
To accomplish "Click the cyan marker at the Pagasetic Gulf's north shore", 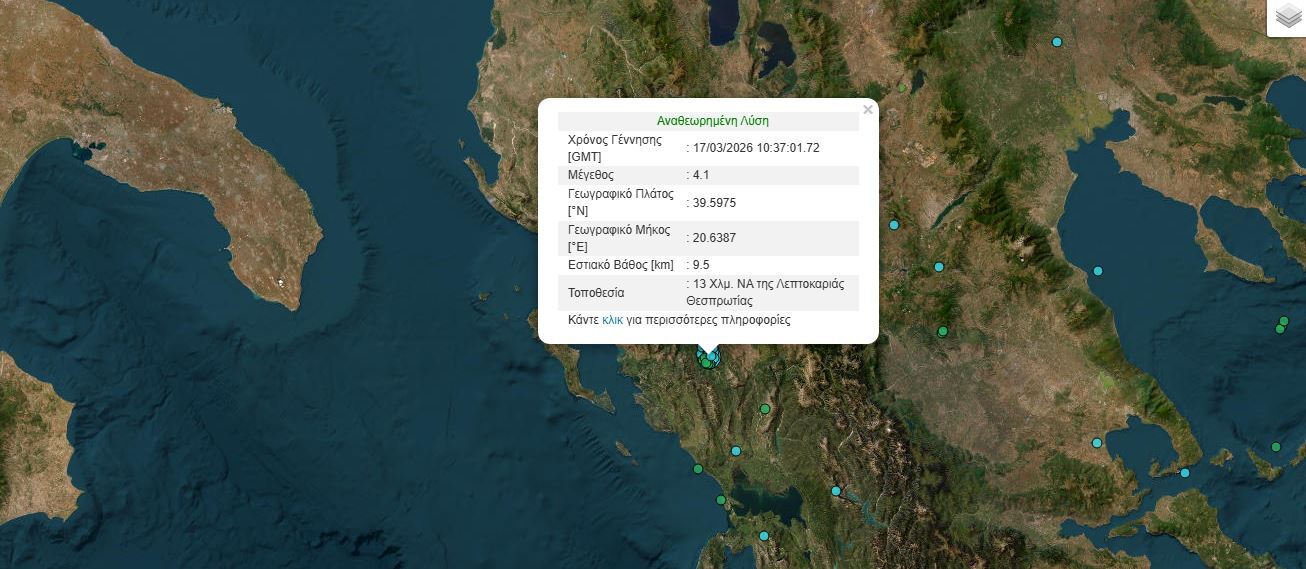I will pyautogui.click(x=1097, y=443).
